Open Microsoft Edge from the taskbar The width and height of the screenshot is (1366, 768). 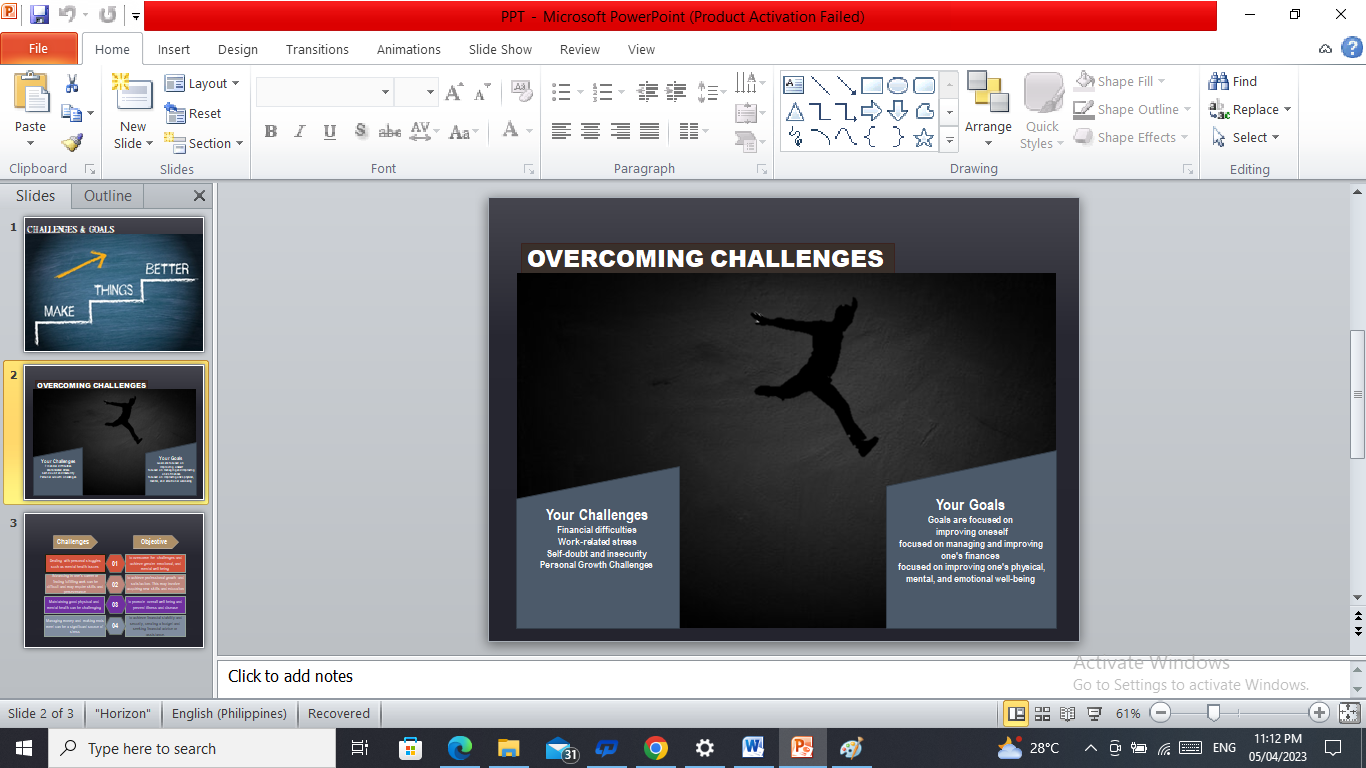tap(459, 747)
